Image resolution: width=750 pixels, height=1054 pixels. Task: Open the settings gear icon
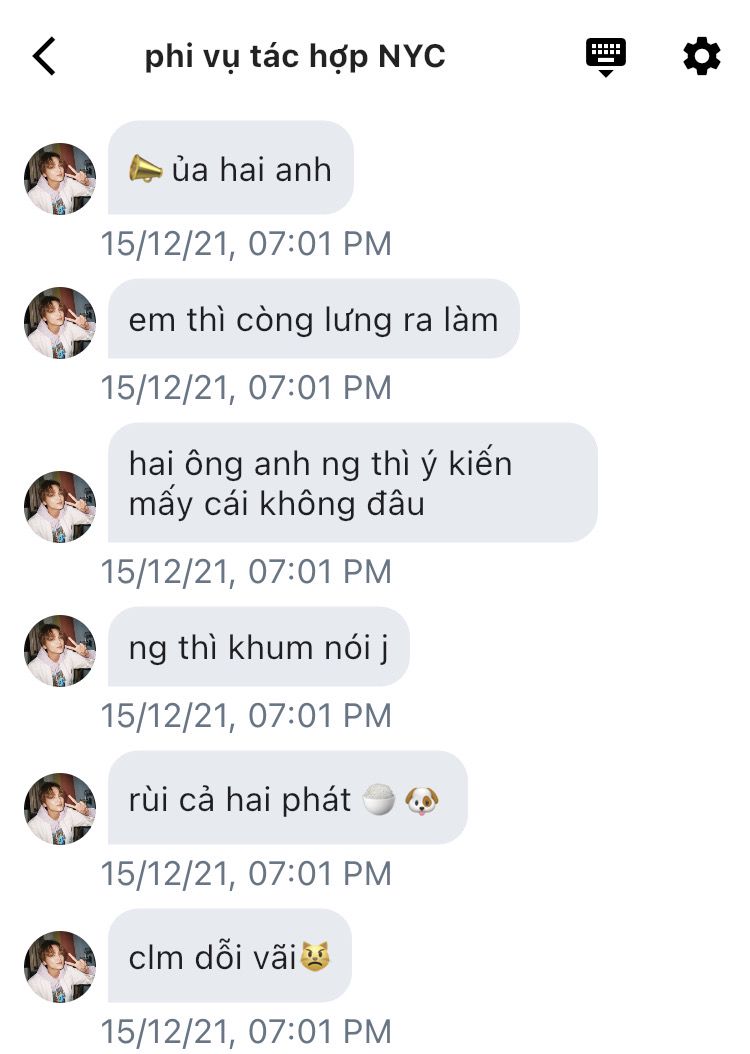(702, 56)
